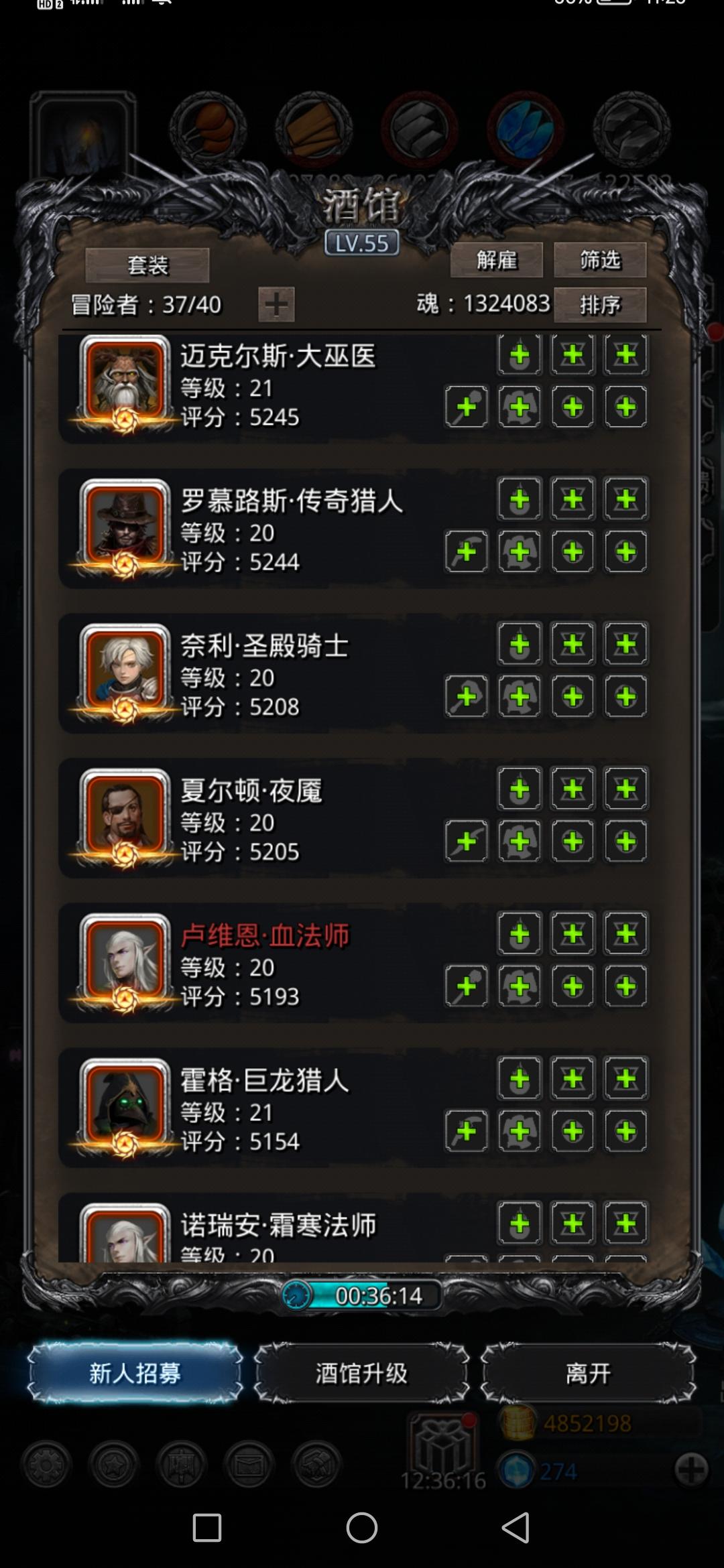This screenshot has width=724, height=1568.
Task: Add armor to 霍格·巨龙猎人 slot
Action: pos(520,1131)
